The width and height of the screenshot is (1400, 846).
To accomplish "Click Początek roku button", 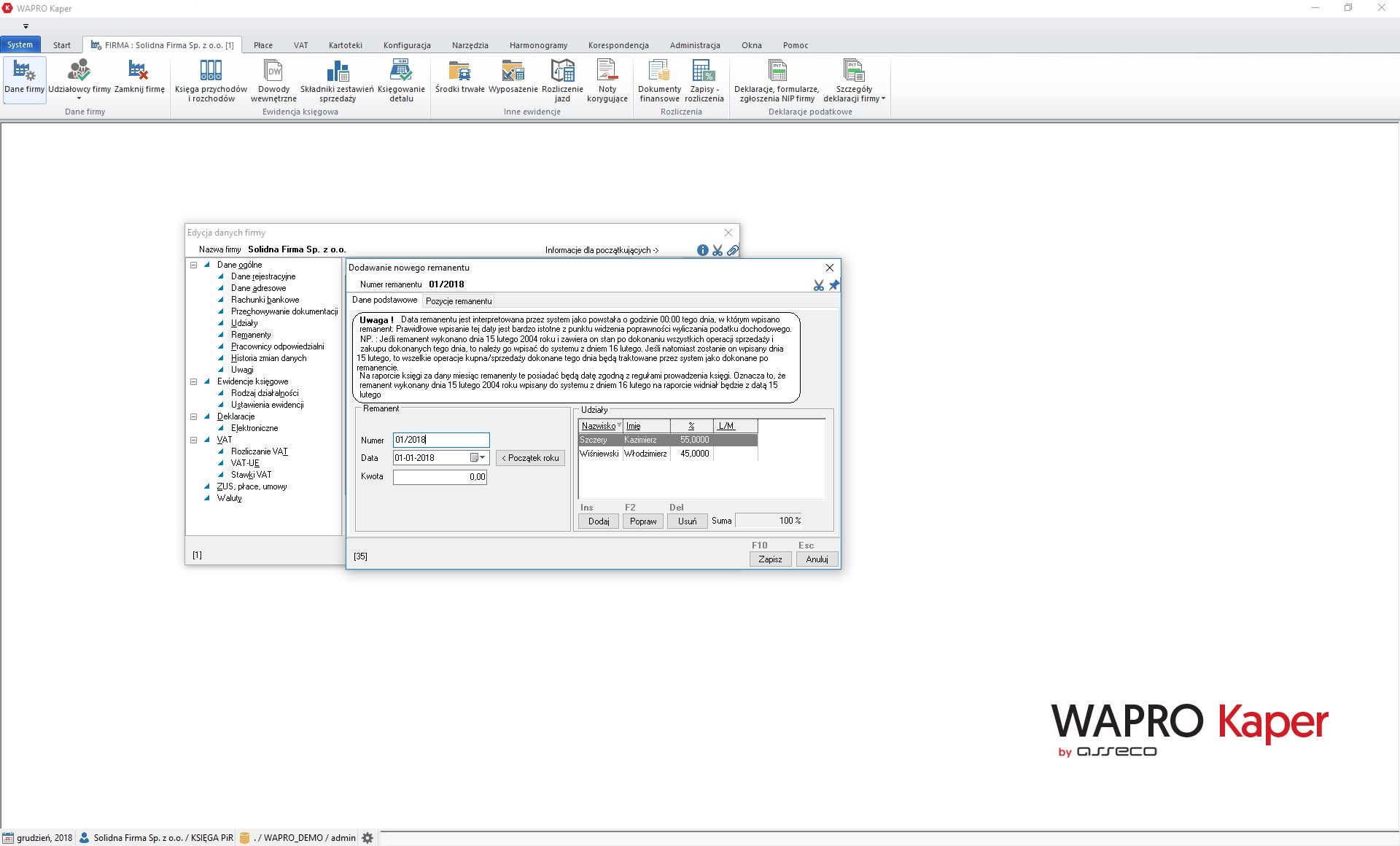I will [530, 458].
